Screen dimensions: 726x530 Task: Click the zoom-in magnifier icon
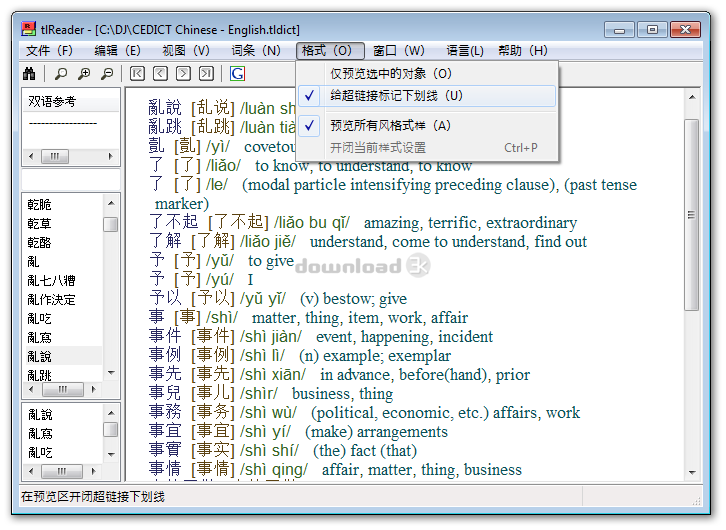(x=84, y=73)
